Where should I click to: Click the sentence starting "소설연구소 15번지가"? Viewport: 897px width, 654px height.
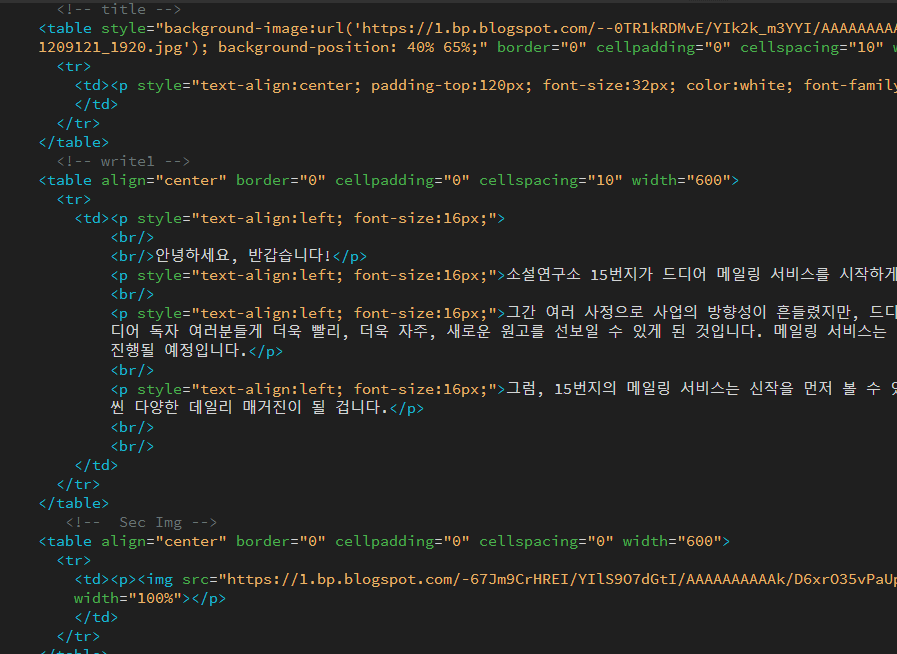pyautogui.click(x=701, y=275)
